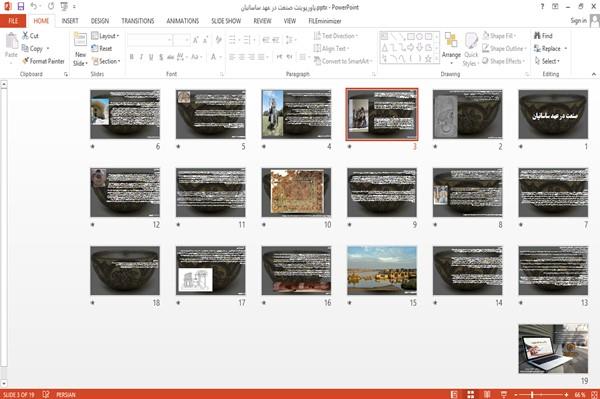The height and width of the screenshot is (399, 600).
Task: Toggle Center paragraph alignment
Action: (x=242, y=57)
